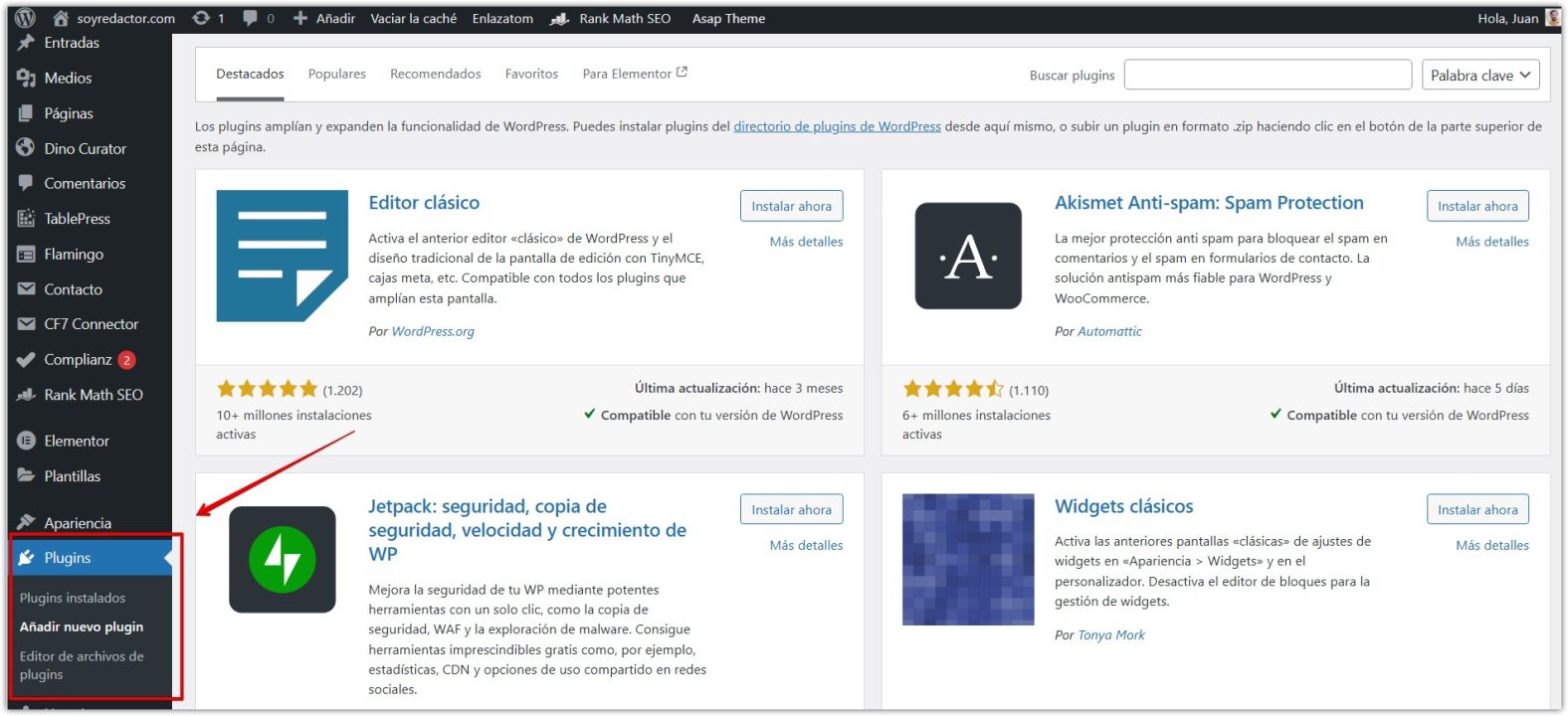Click the home icon beside soyredactor.com

(61, 18)
